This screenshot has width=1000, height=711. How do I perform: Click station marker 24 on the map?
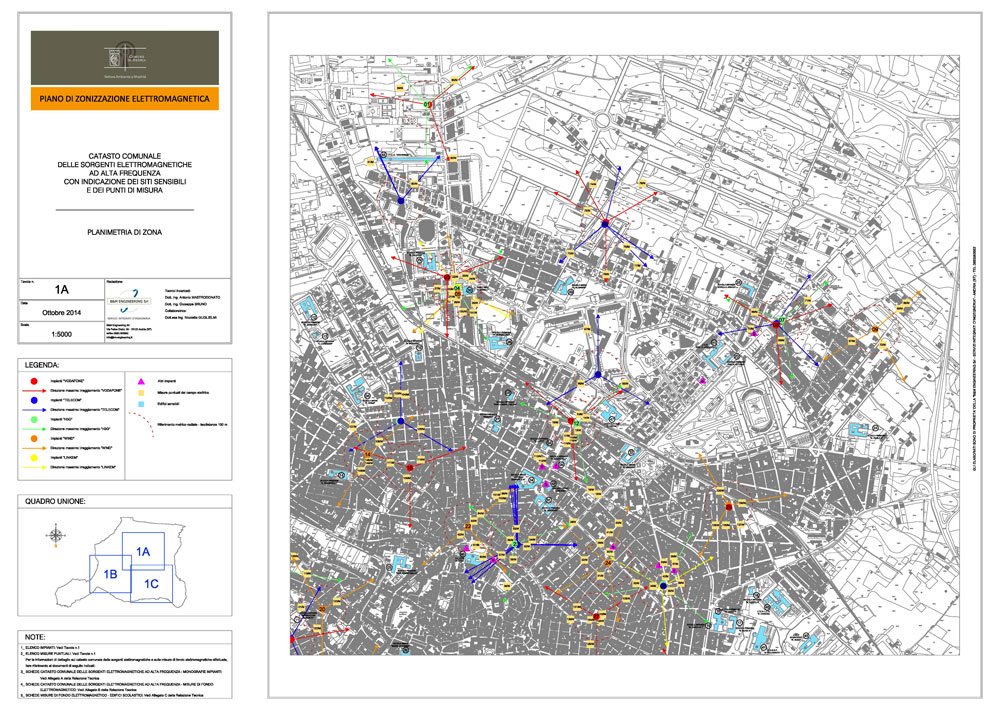[x=607, y=563]
